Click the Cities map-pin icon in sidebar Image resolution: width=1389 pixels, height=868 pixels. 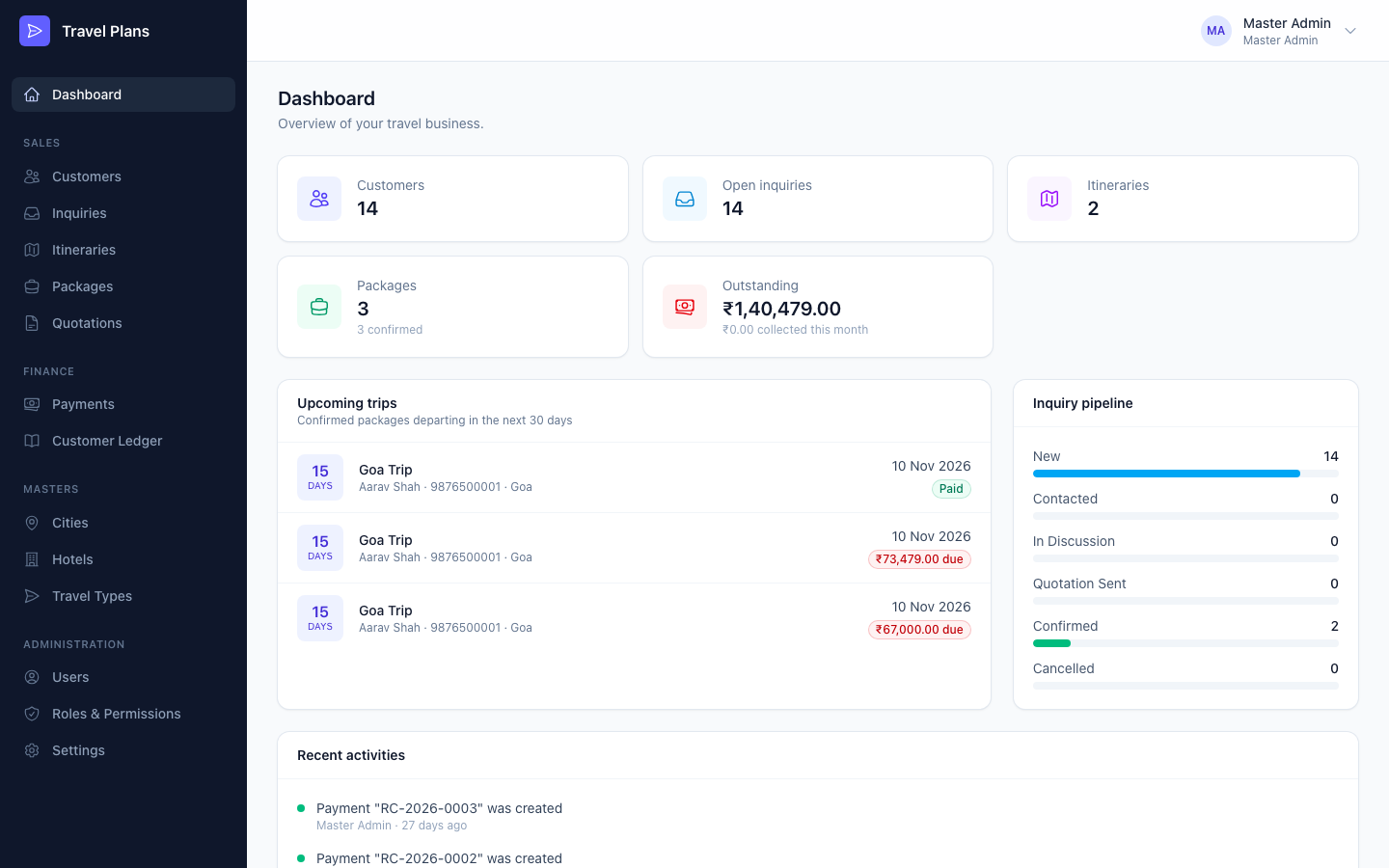32,523
